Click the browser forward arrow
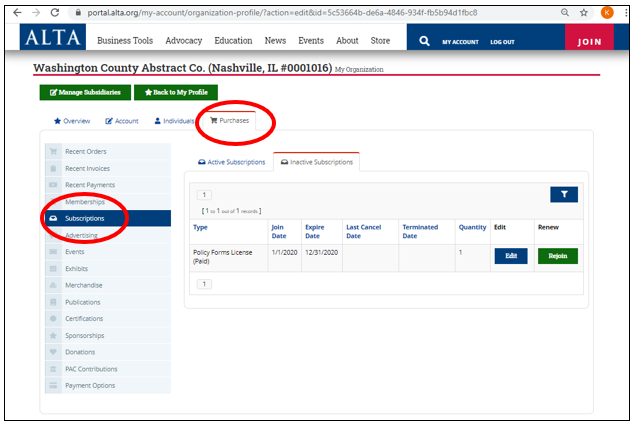634x427 pixels. coord(36,13)
